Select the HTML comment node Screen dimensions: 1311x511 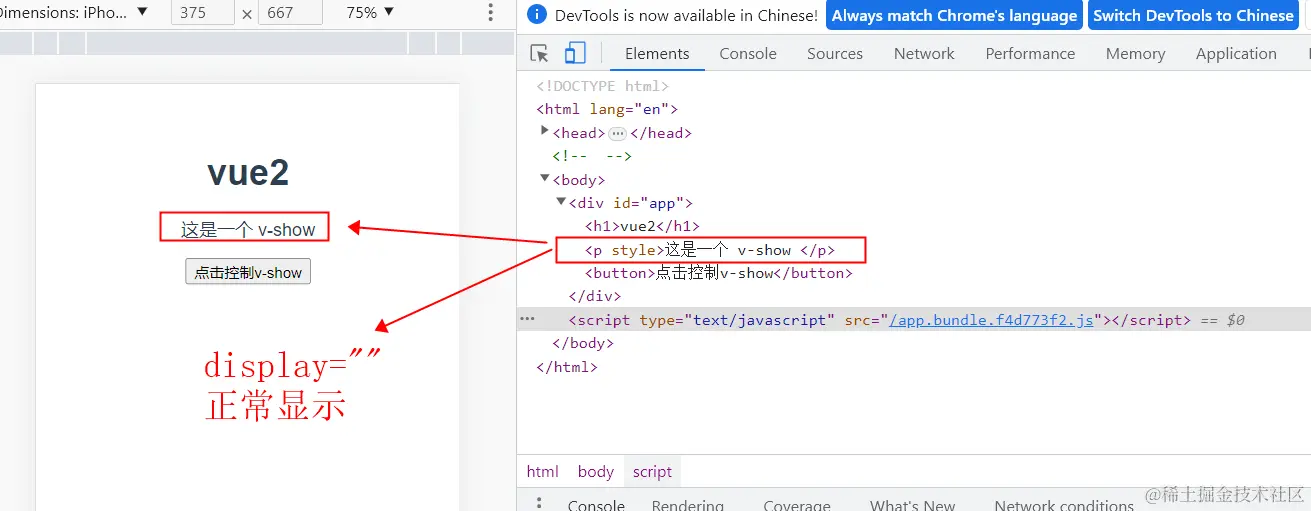592,156
